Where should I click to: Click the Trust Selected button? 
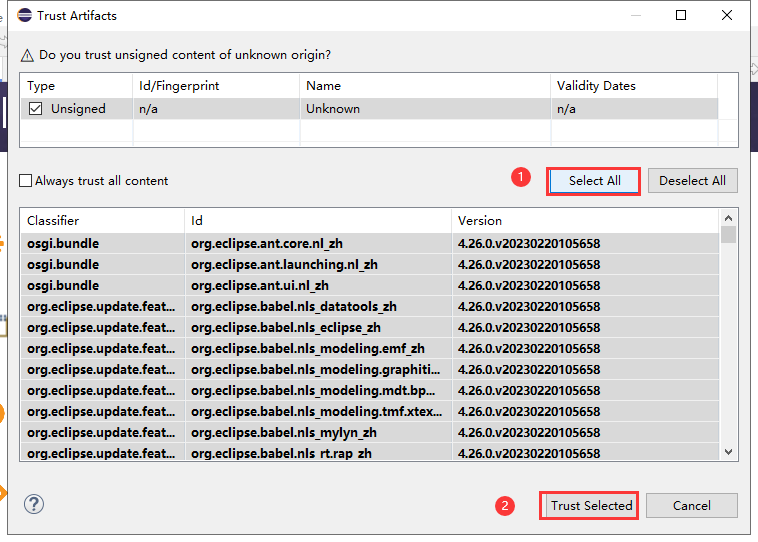(x=591, y=506)
